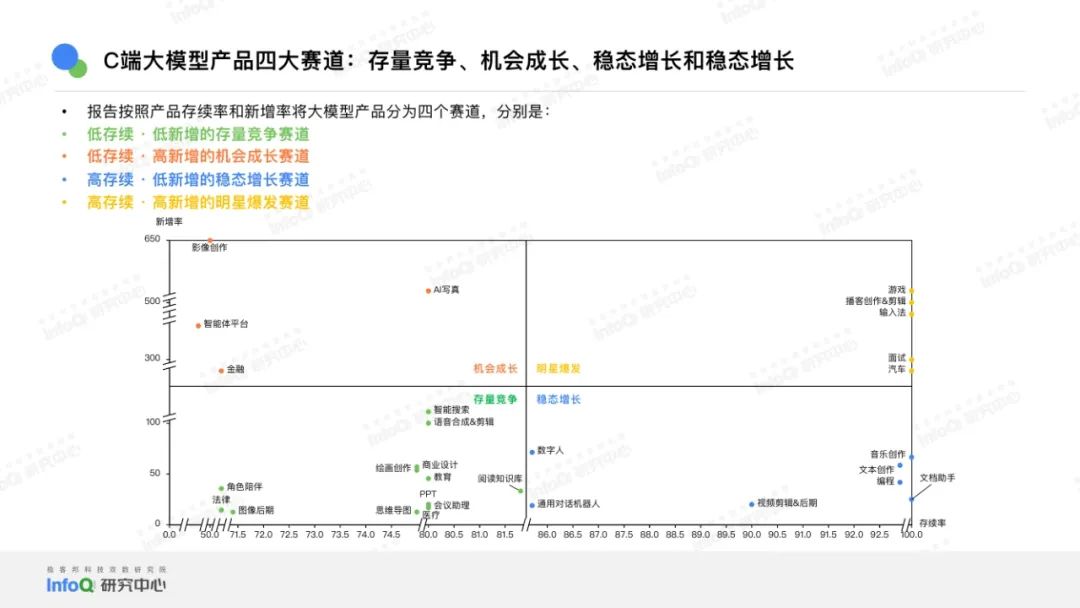This screenshot has height=608, width=1080.
Task: Click the green 存量竞争 quadrant label
Action: 495,399
